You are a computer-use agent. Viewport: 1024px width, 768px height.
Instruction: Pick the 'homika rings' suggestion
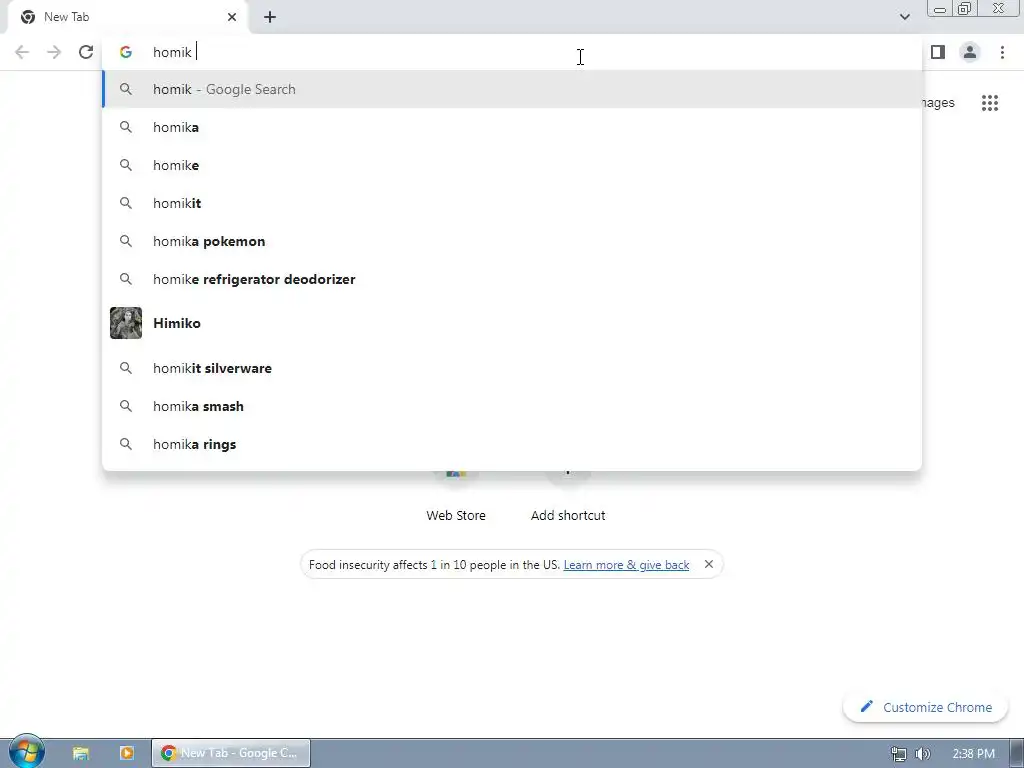tap(512, 444)
